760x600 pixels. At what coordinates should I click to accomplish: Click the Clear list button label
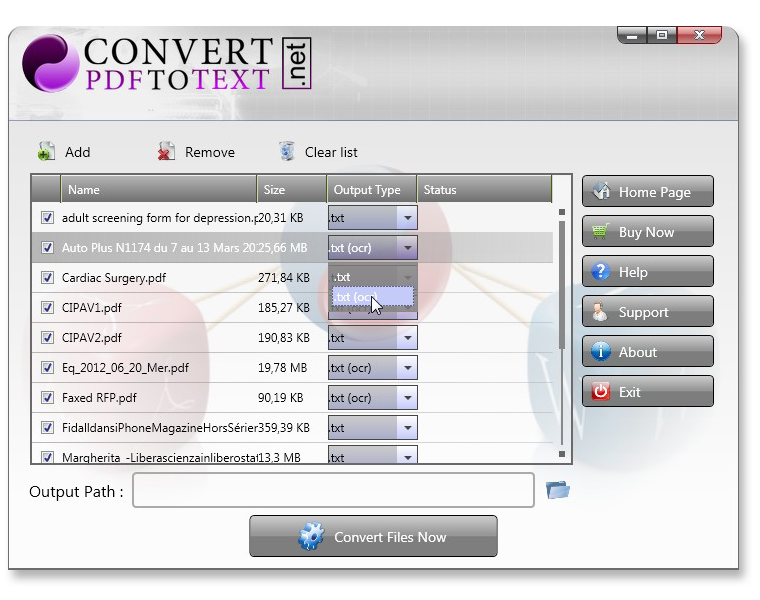[331, 152]
